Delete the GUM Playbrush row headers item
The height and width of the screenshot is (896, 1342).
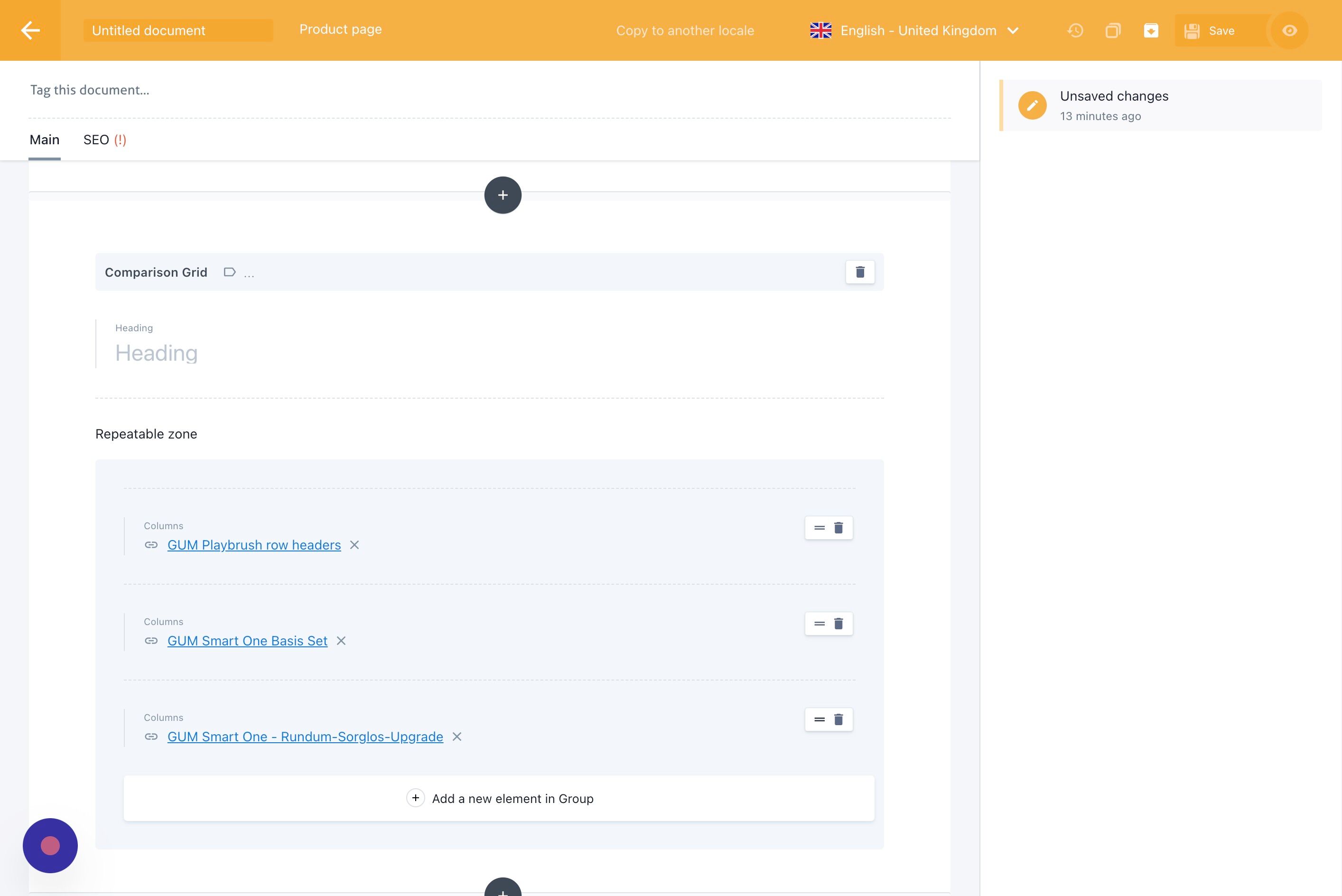838,527
